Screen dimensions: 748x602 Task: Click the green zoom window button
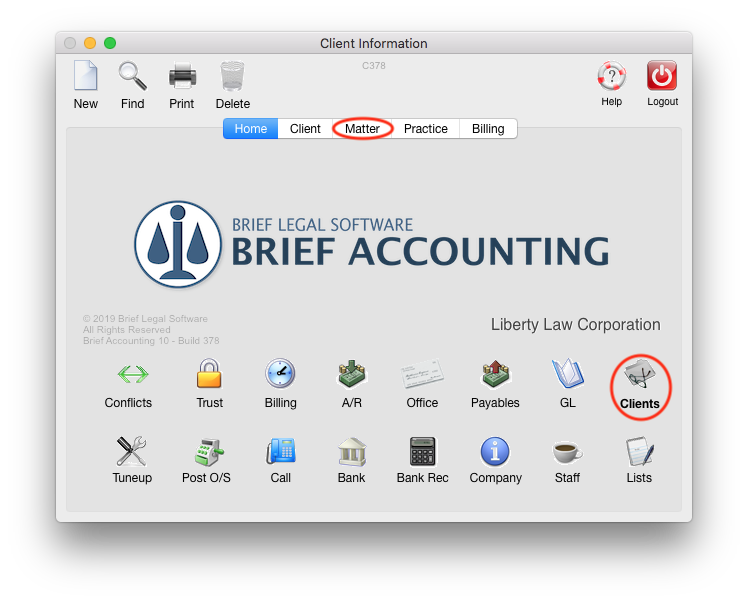110,43
